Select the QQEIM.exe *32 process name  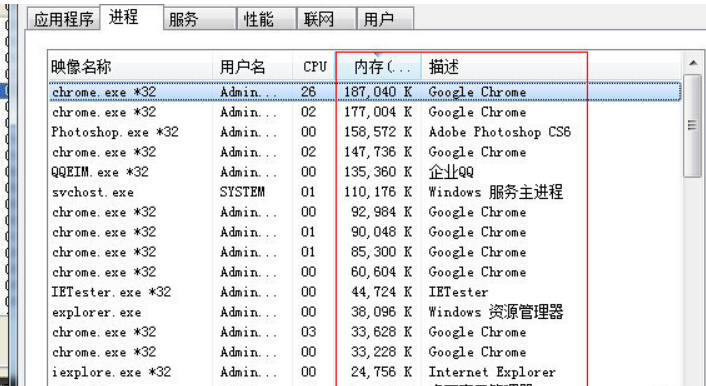coord(100,172)
